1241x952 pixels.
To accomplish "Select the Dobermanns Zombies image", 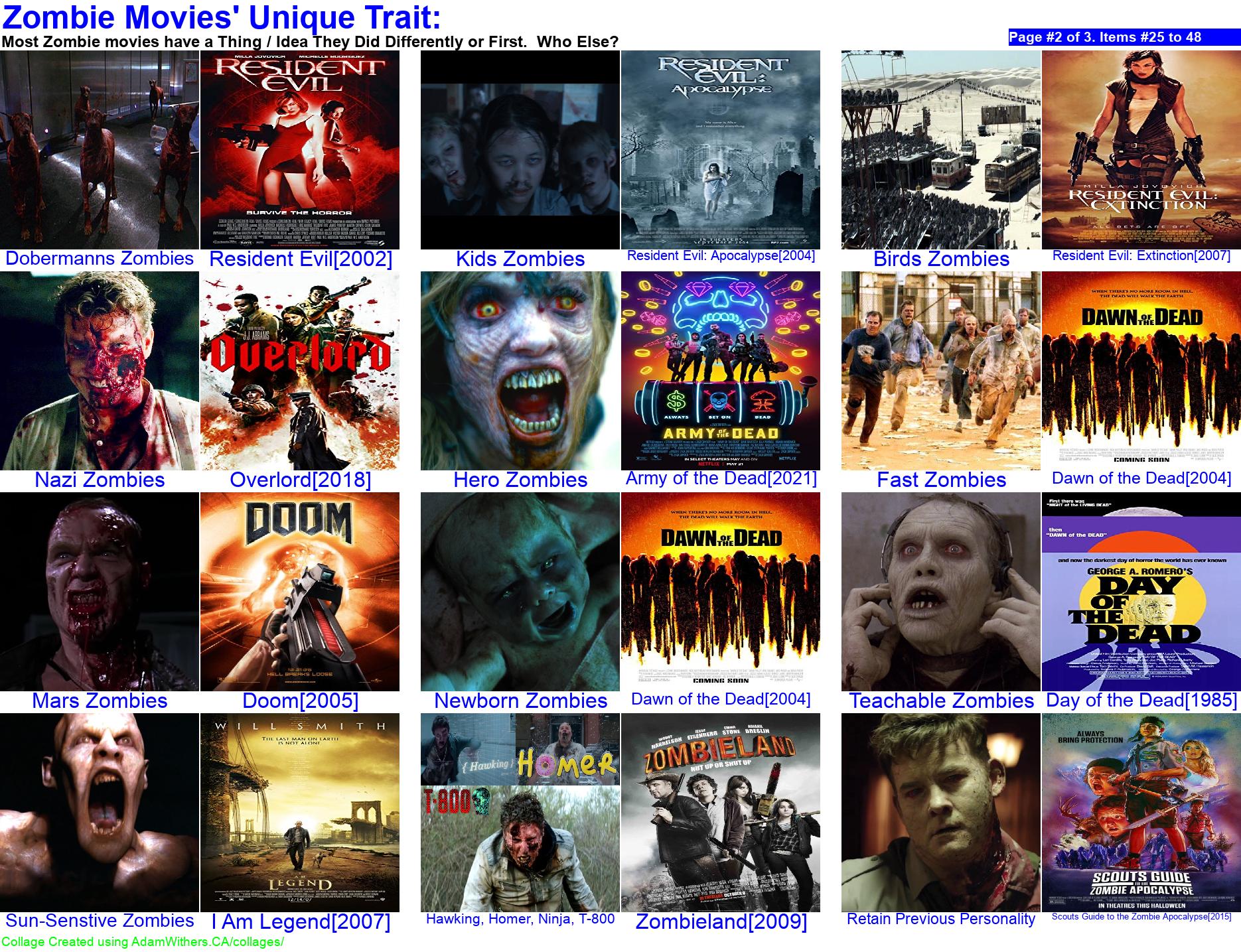I will point(100,150).
